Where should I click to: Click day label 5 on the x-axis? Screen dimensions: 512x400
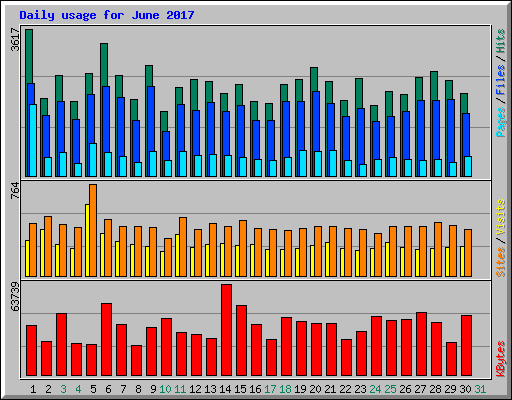[93, 389]
